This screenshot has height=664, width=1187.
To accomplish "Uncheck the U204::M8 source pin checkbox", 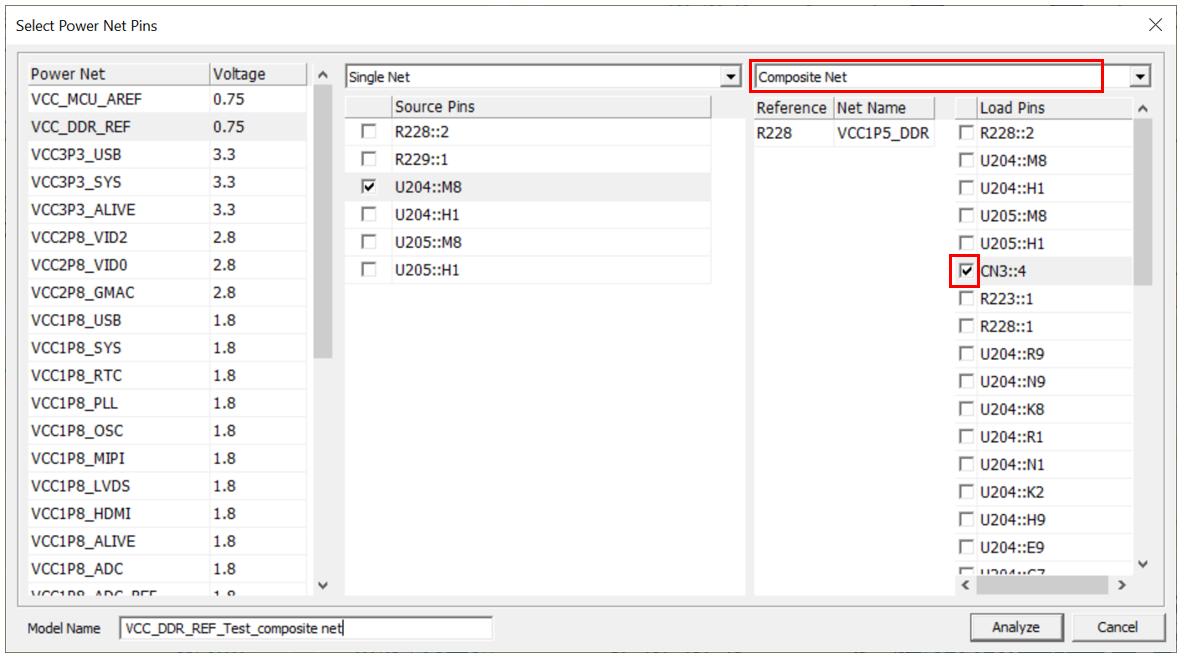I will (369, 187).
